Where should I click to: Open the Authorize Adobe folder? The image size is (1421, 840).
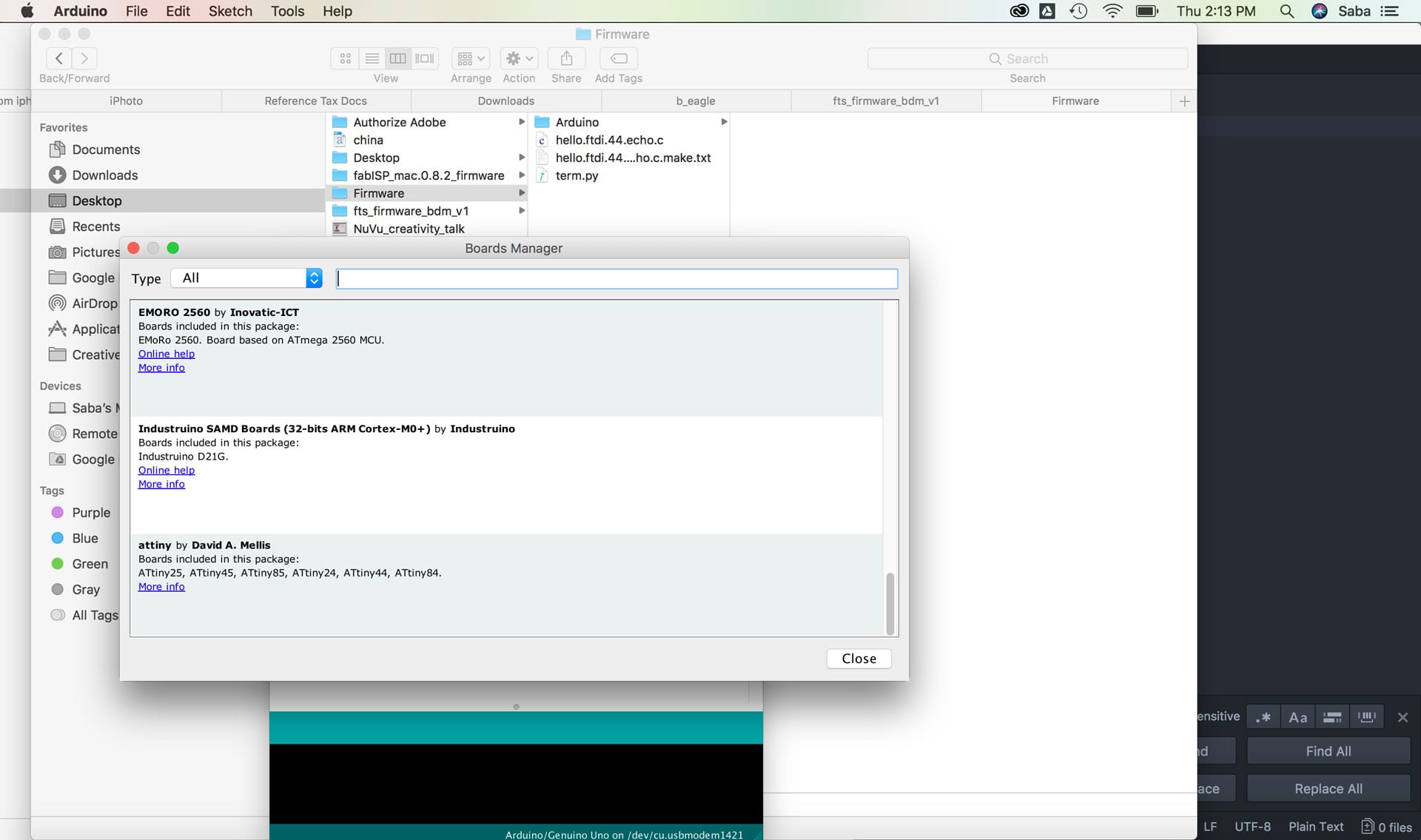(400, 122)
